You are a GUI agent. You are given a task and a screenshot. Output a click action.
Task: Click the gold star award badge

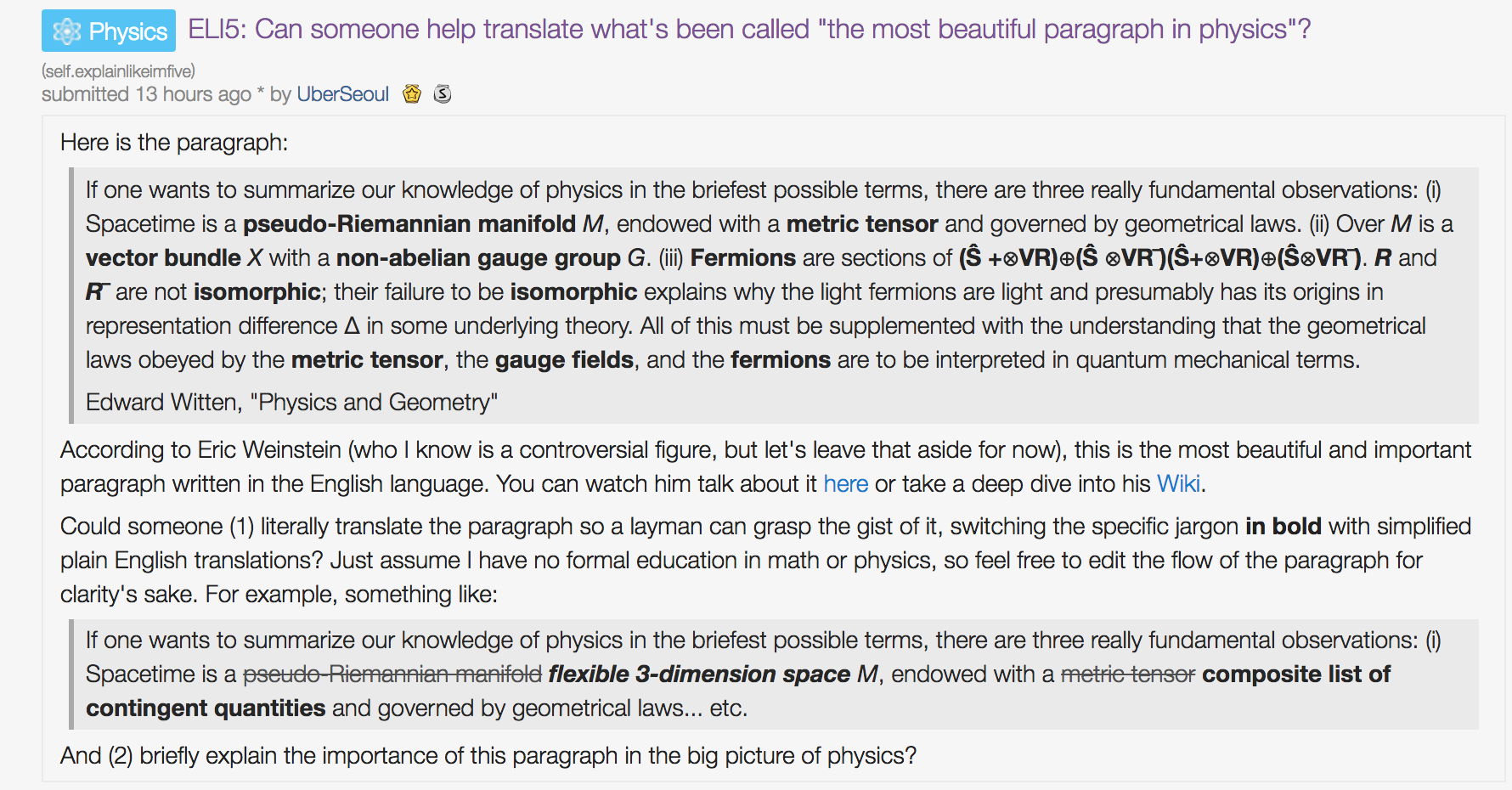(x=412, y=94)
